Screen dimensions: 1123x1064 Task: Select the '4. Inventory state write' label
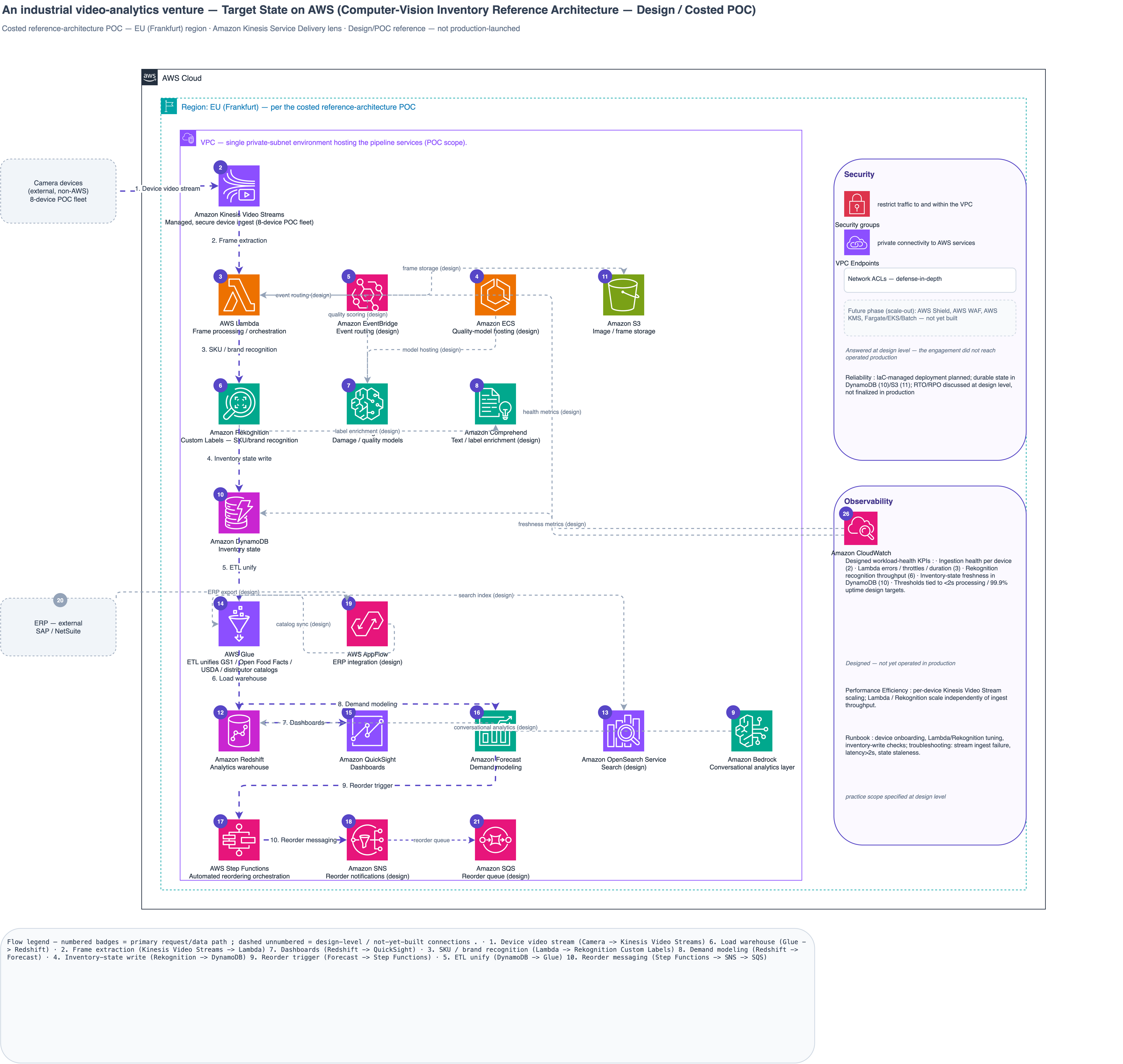coord(239,458)
